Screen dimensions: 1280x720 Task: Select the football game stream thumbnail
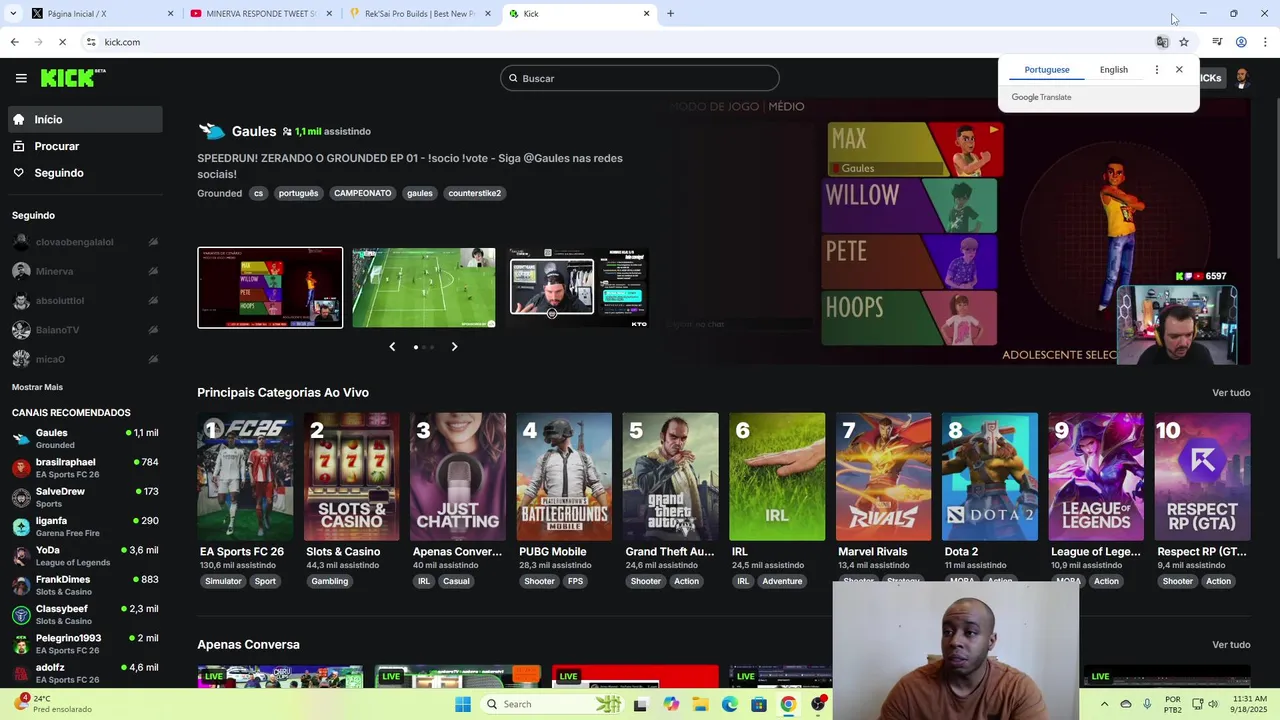coord(424,287)
